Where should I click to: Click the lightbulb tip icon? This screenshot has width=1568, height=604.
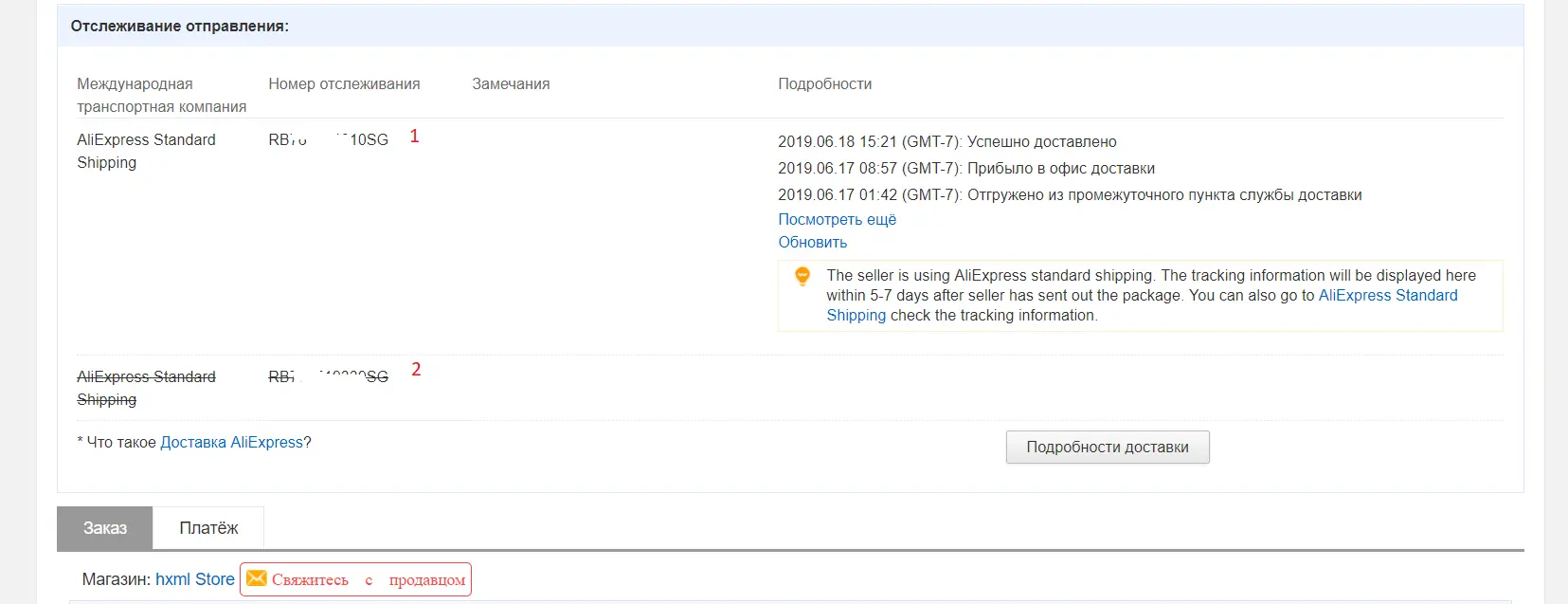802,276
